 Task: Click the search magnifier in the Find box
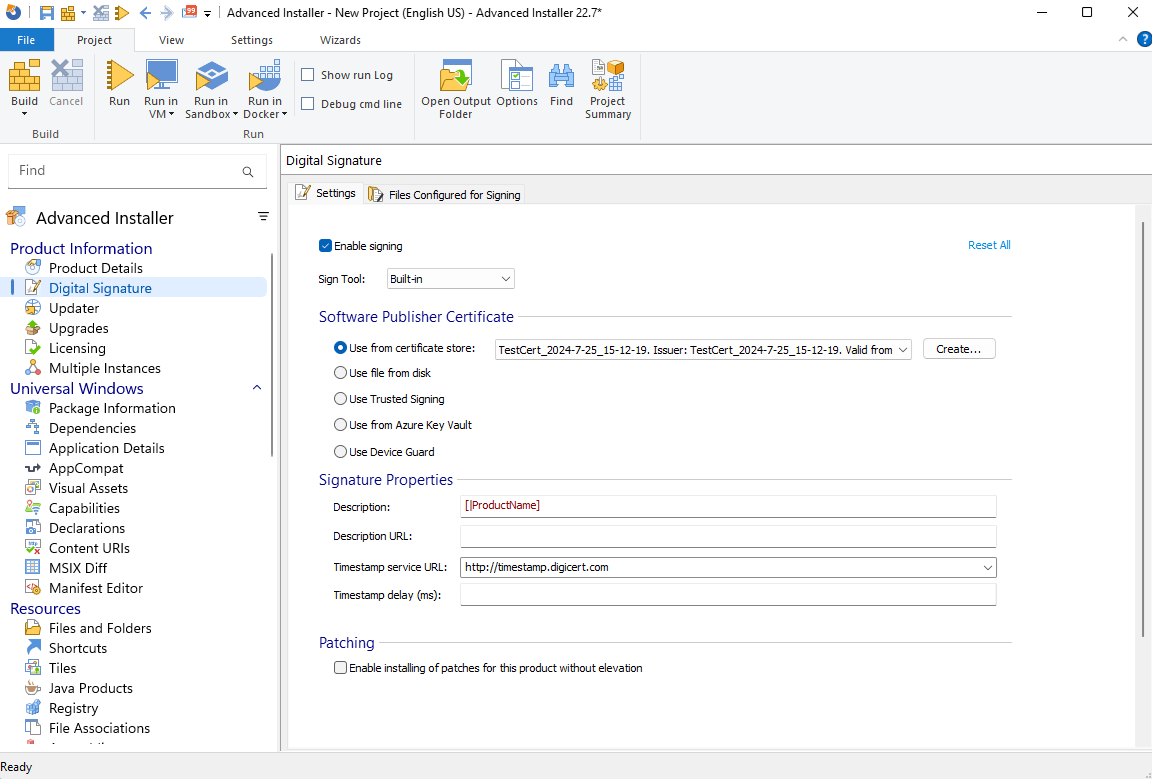[x=248, y=172]
